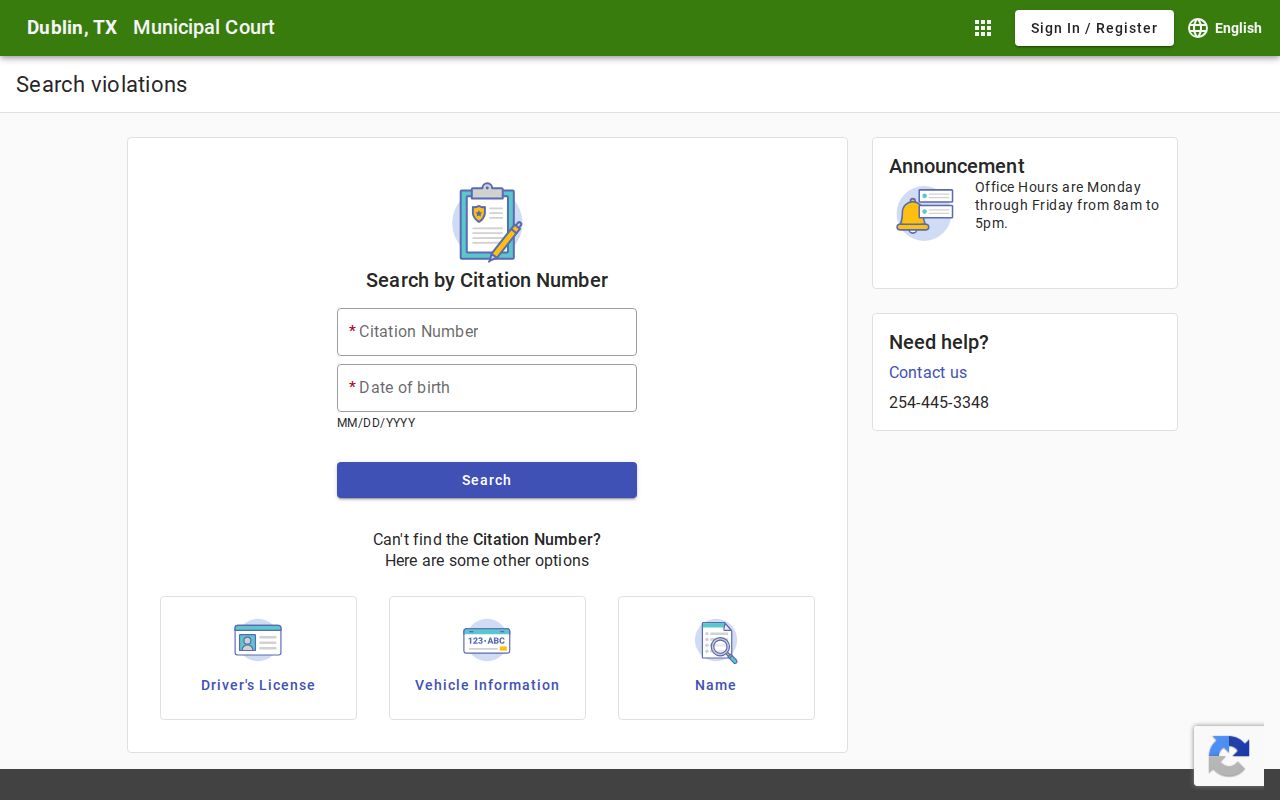The width and height of the screenshot is (1280, 800).
Task: Click the Vehicle Information license plate icon
Action: coord(487,640)
